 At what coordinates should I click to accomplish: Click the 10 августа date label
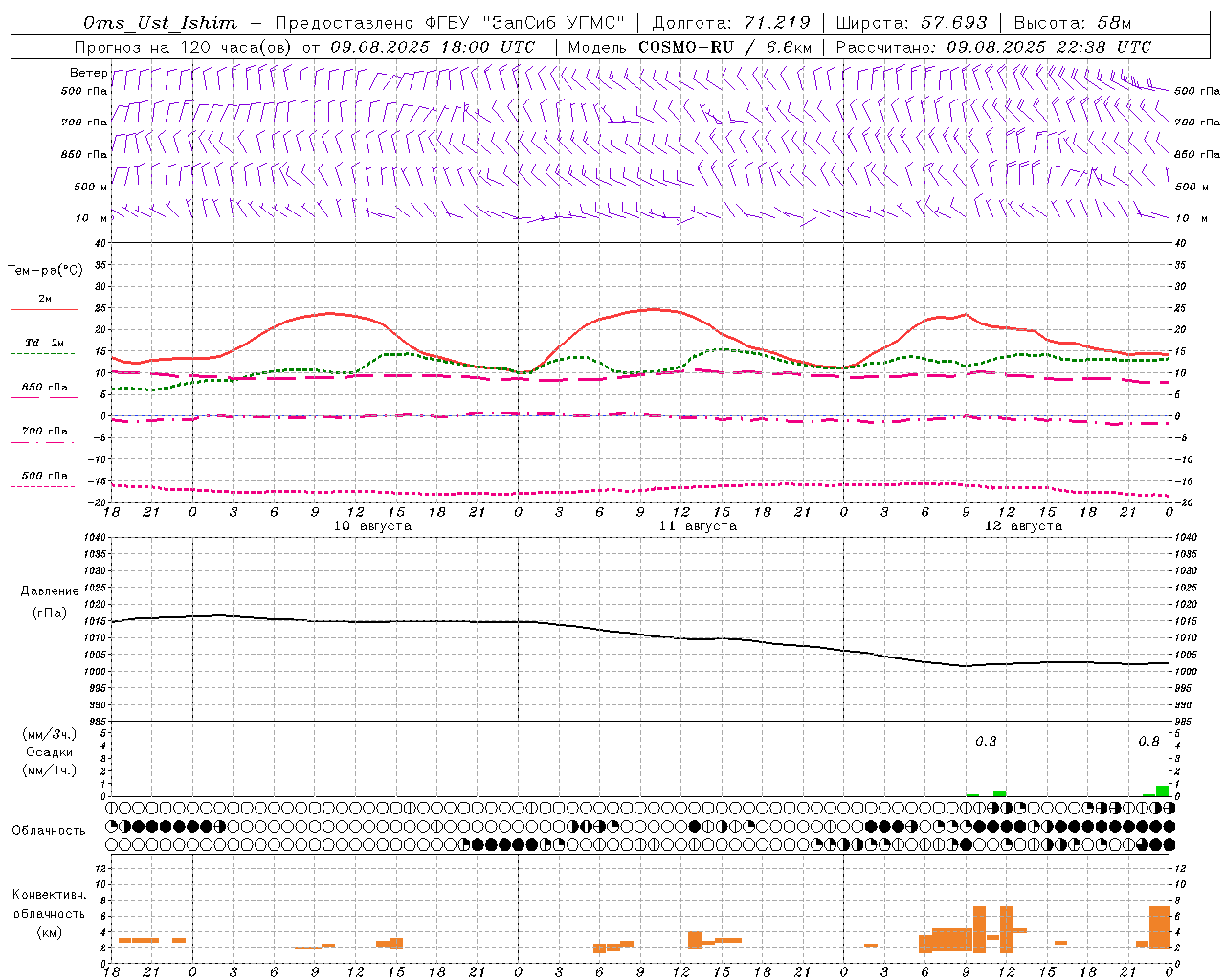(x=372, y=526)
